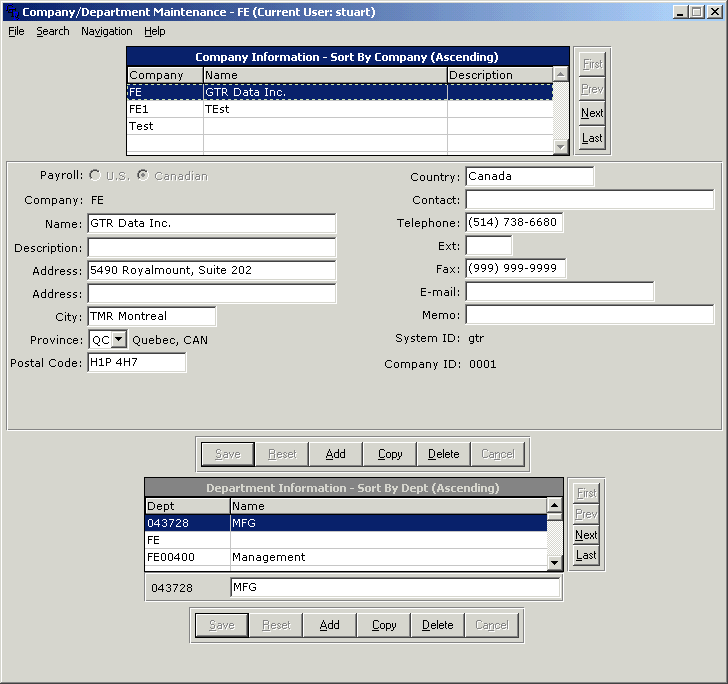Sort companies by the Description column header
Image resolution: width=728 pixels, height=684 pixels.
(499, 75)
